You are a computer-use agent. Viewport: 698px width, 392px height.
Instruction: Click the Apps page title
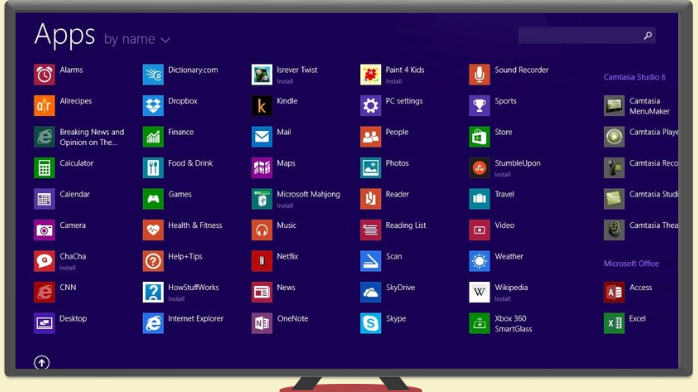tap(65, 35)
